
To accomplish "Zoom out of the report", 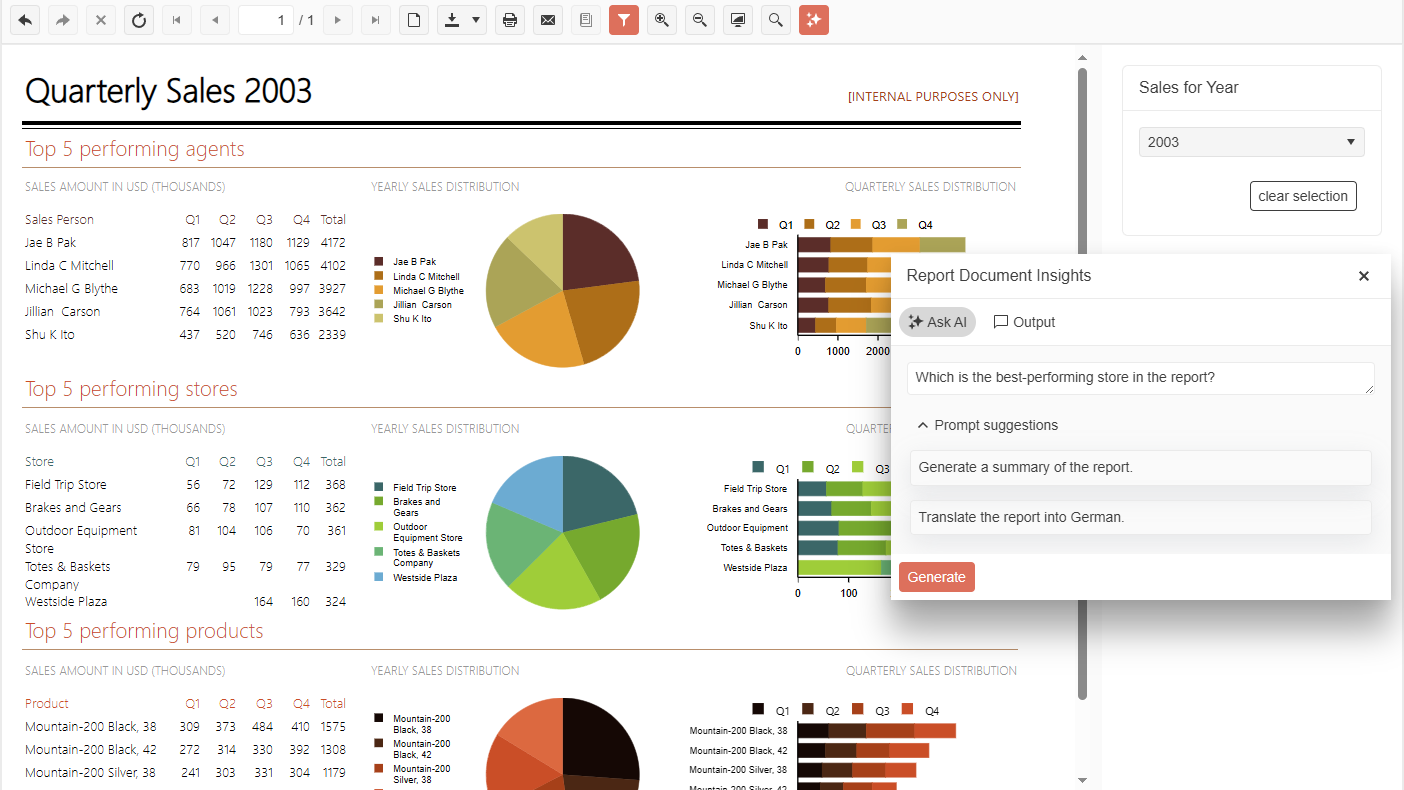I will pos(699,20).
